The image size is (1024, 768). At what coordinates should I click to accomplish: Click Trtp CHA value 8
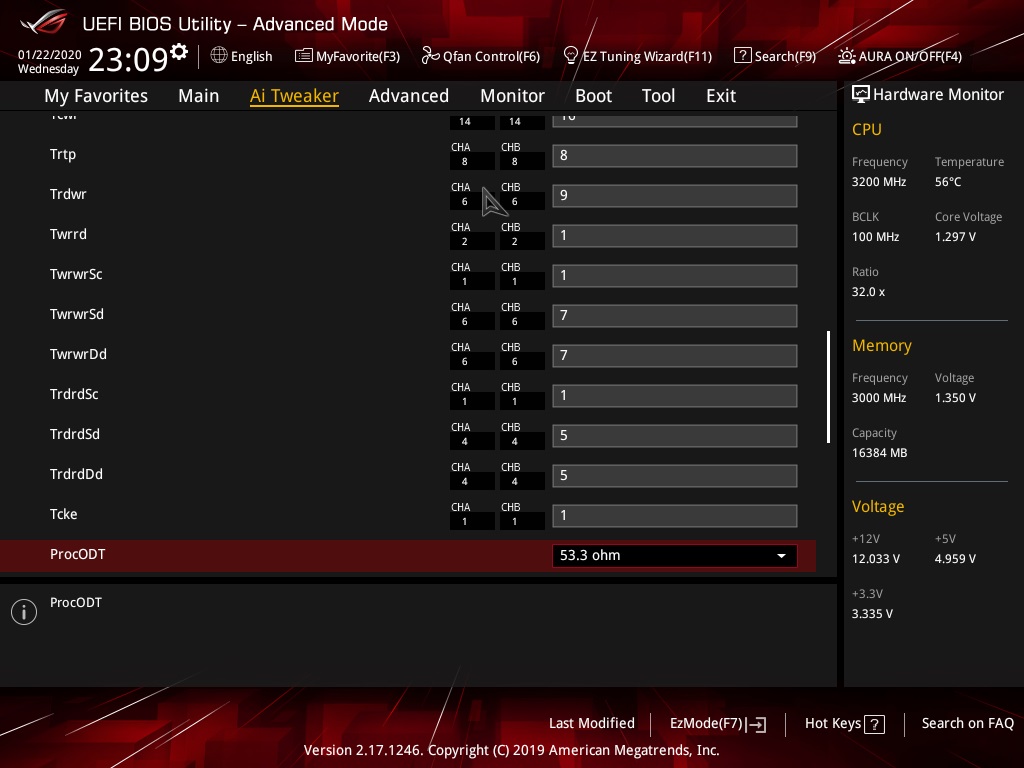click(472, 161)
